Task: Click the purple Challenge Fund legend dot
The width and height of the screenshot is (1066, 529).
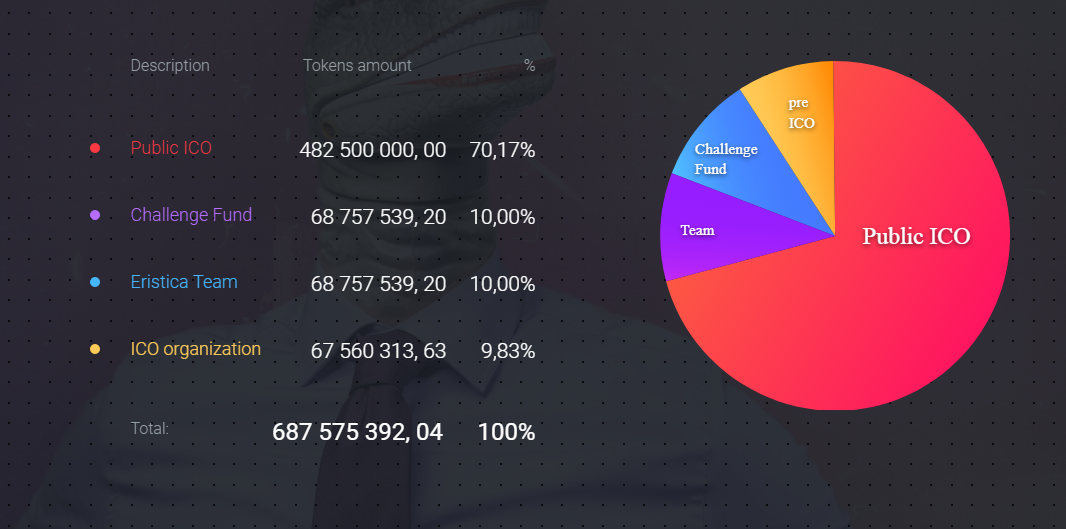Action: 95,215
